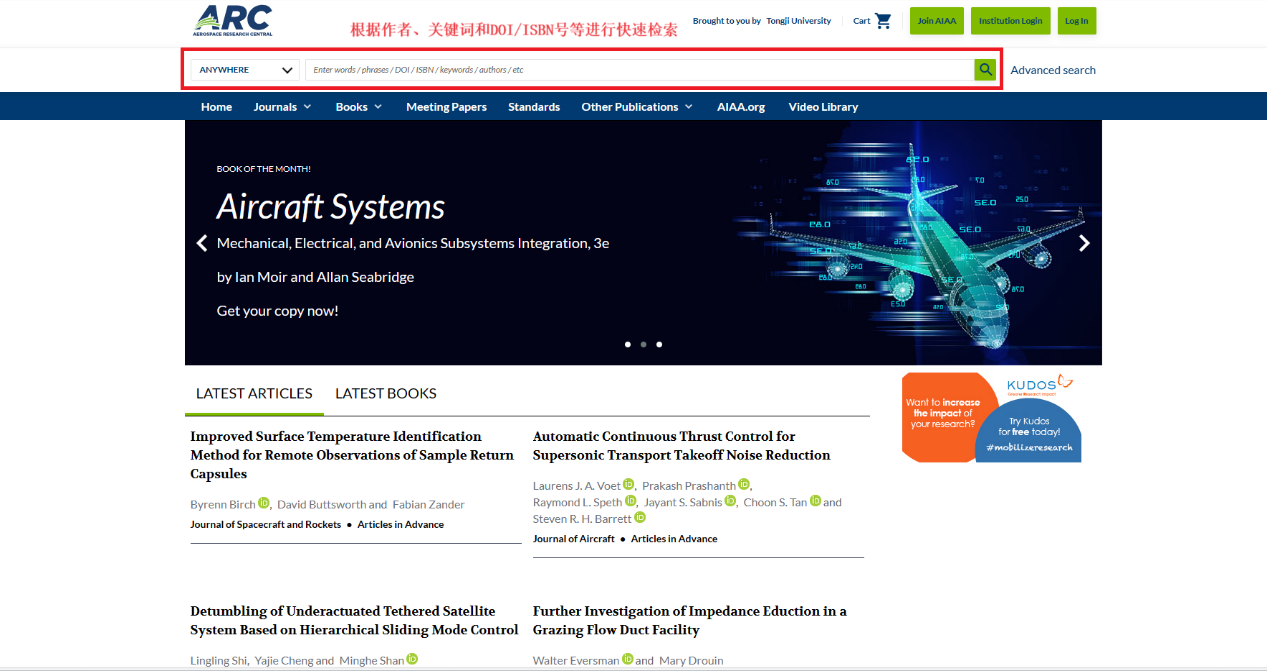The image size is (1267, 671).
Task: Click author name Yajie Cheng
Action: tap(282, 661)
